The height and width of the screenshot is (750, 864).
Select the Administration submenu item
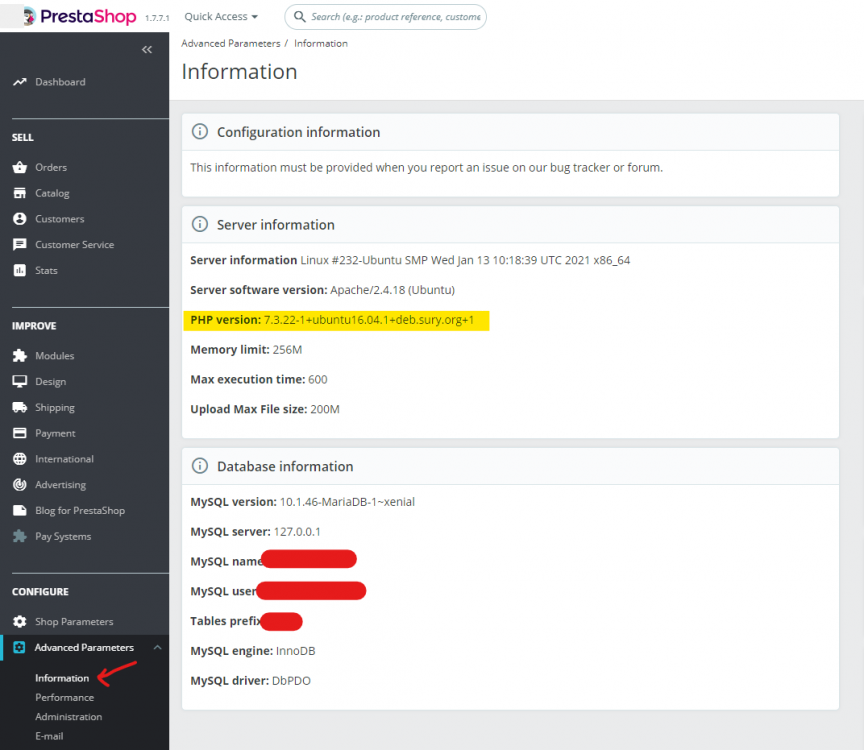(68, 716)
